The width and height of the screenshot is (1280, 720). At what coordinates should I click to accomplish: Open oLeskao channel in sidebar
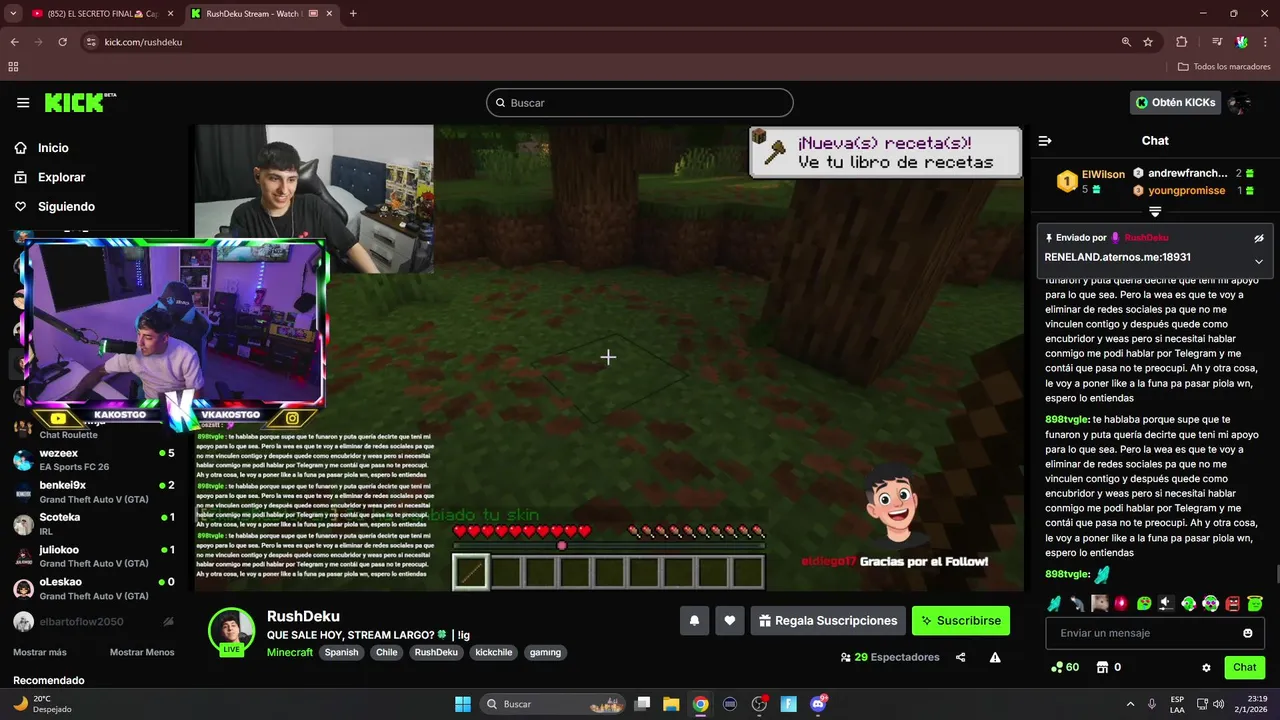tap(94, 589)
